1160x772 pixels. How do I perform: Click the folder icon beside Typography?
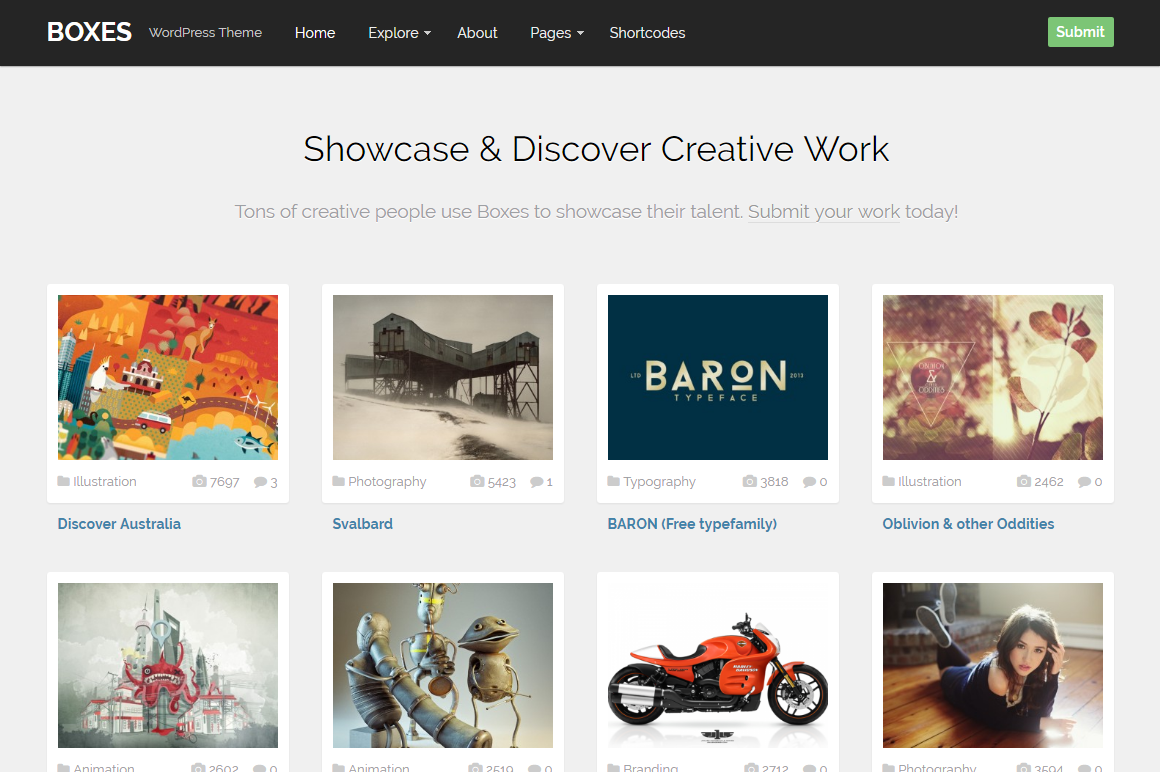[614, 481]
